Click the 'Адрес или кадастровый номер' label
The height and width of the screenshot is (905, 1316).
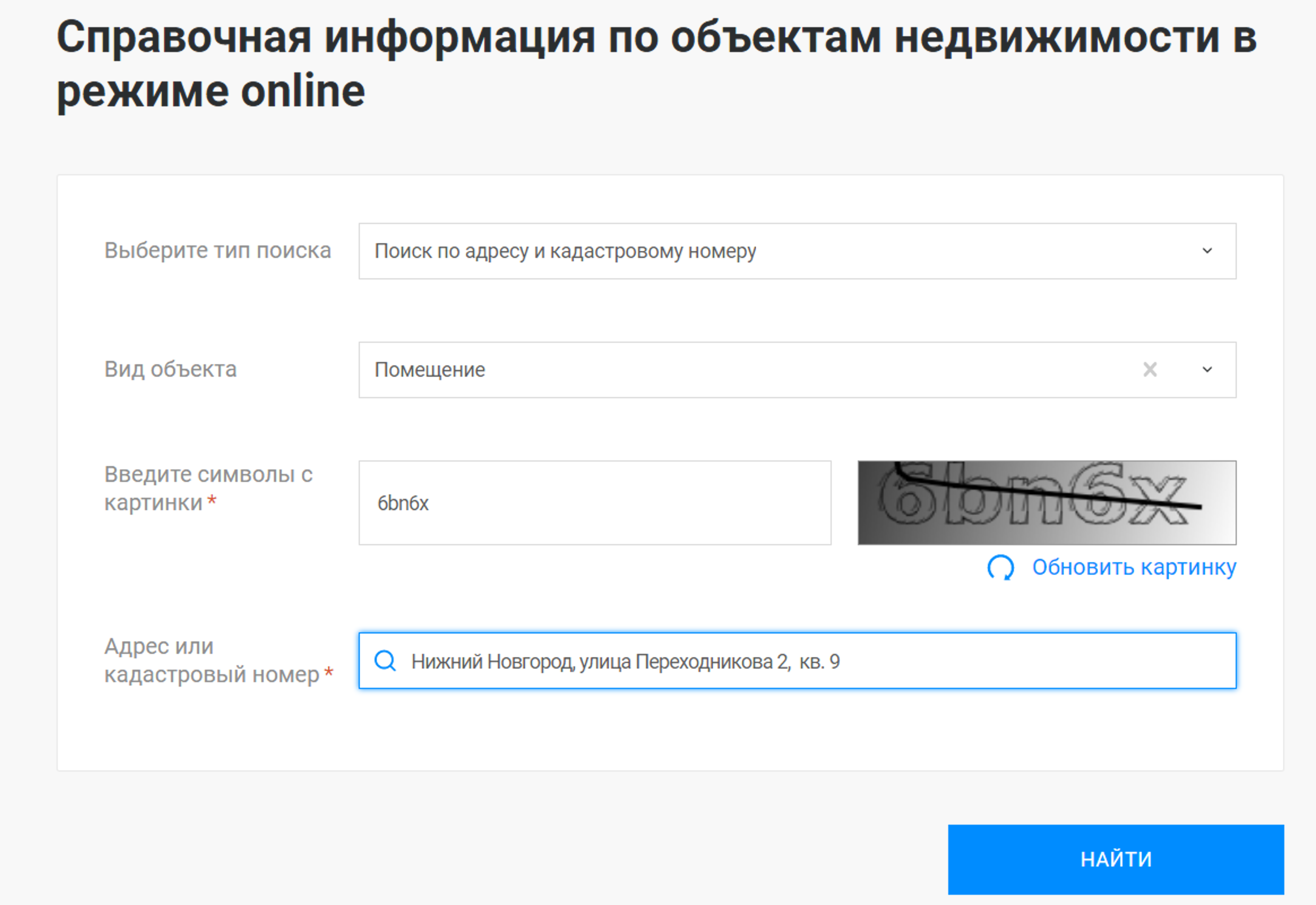pos(218,660)
